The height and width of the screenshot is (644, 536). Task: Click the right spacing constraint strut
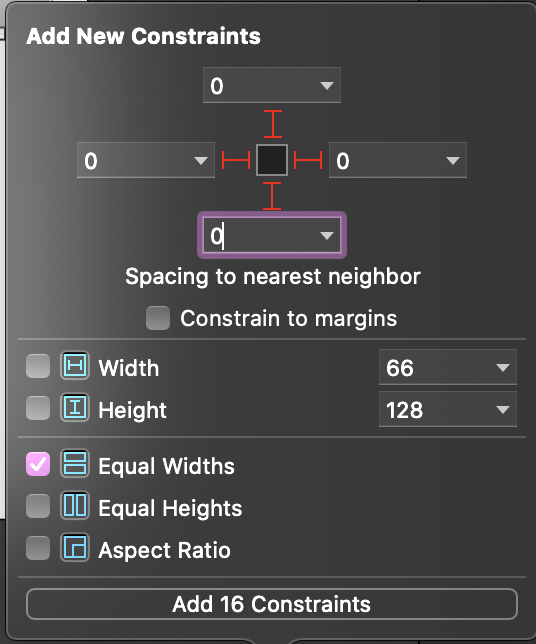click(x=308, y=160)
